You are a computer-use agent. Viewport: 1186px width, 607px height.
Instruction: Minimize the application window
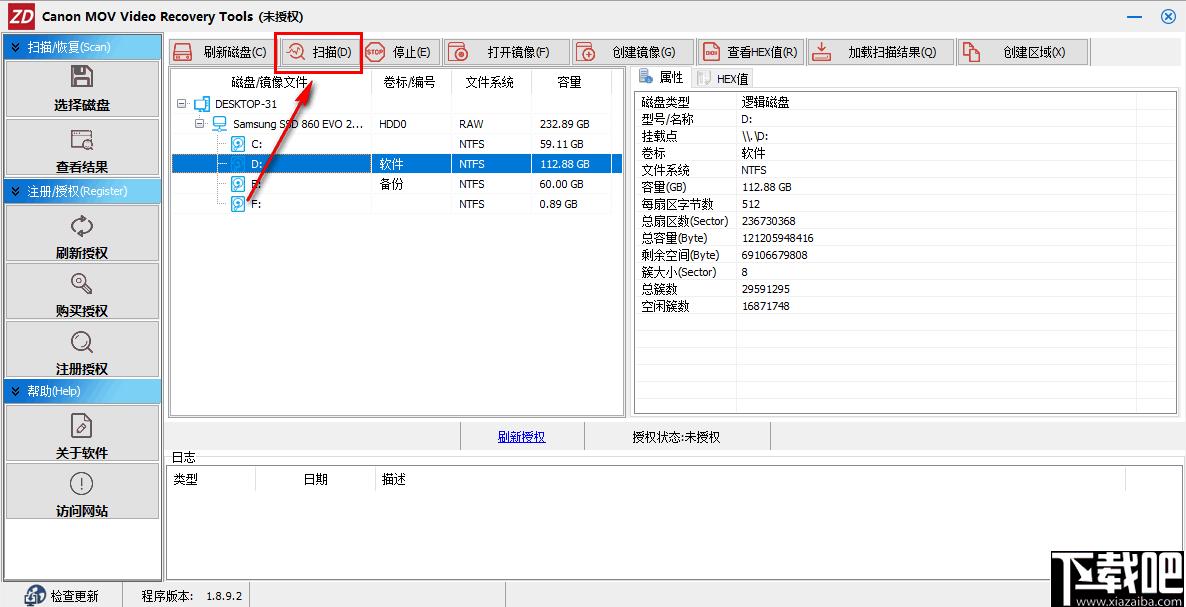click(x=1134, y=16)
